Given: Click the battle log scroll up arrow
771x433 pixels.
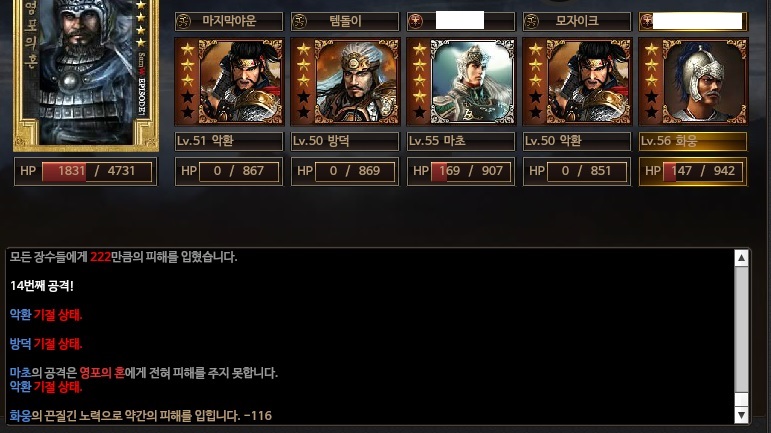Looking at the screenshot, I should [x=741, y=258].
